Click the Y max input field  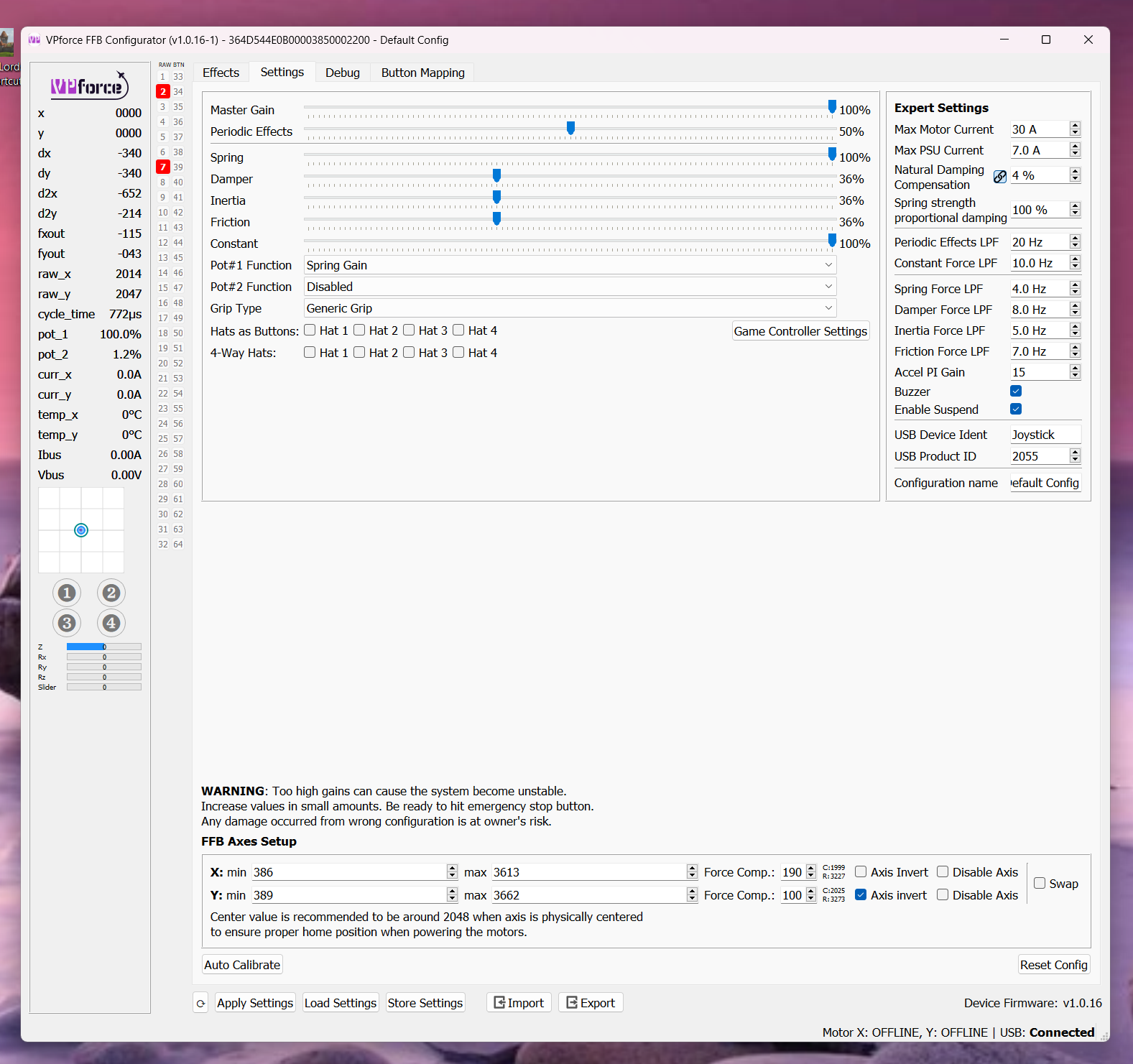(589, 895)
